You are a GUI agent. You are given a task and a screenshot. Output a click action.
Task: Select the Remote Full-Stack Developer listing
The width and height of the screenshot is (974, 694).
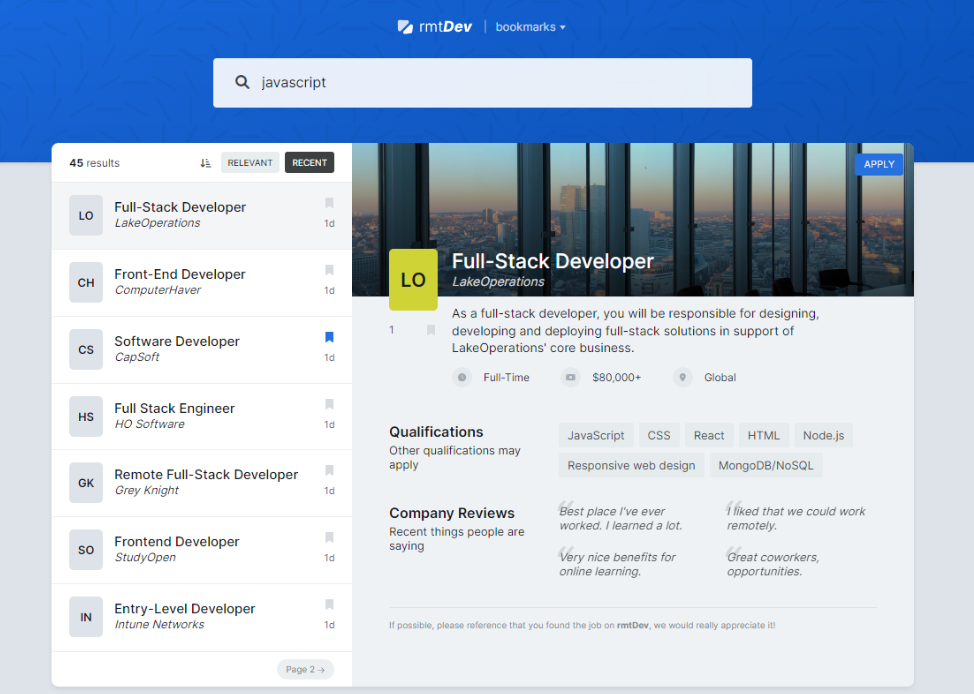[x=201, y=483]
